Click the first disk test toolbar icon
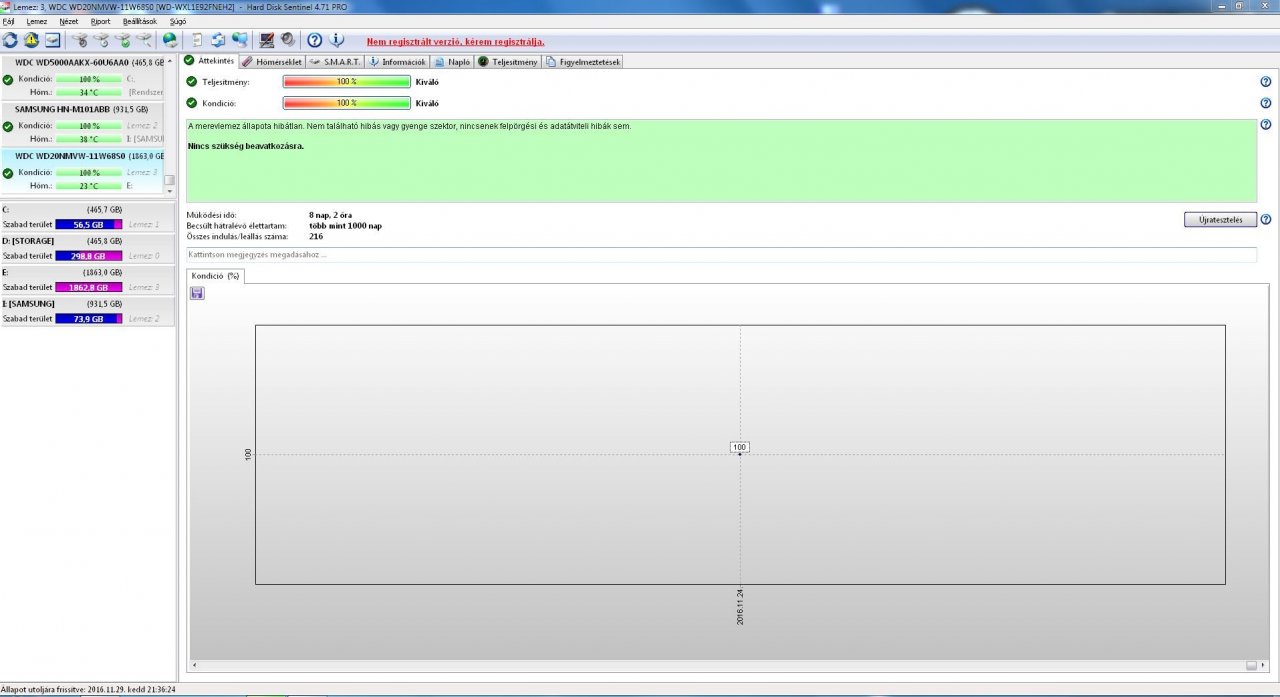This screenshot has width=1280, height=697. click(79, 40)
